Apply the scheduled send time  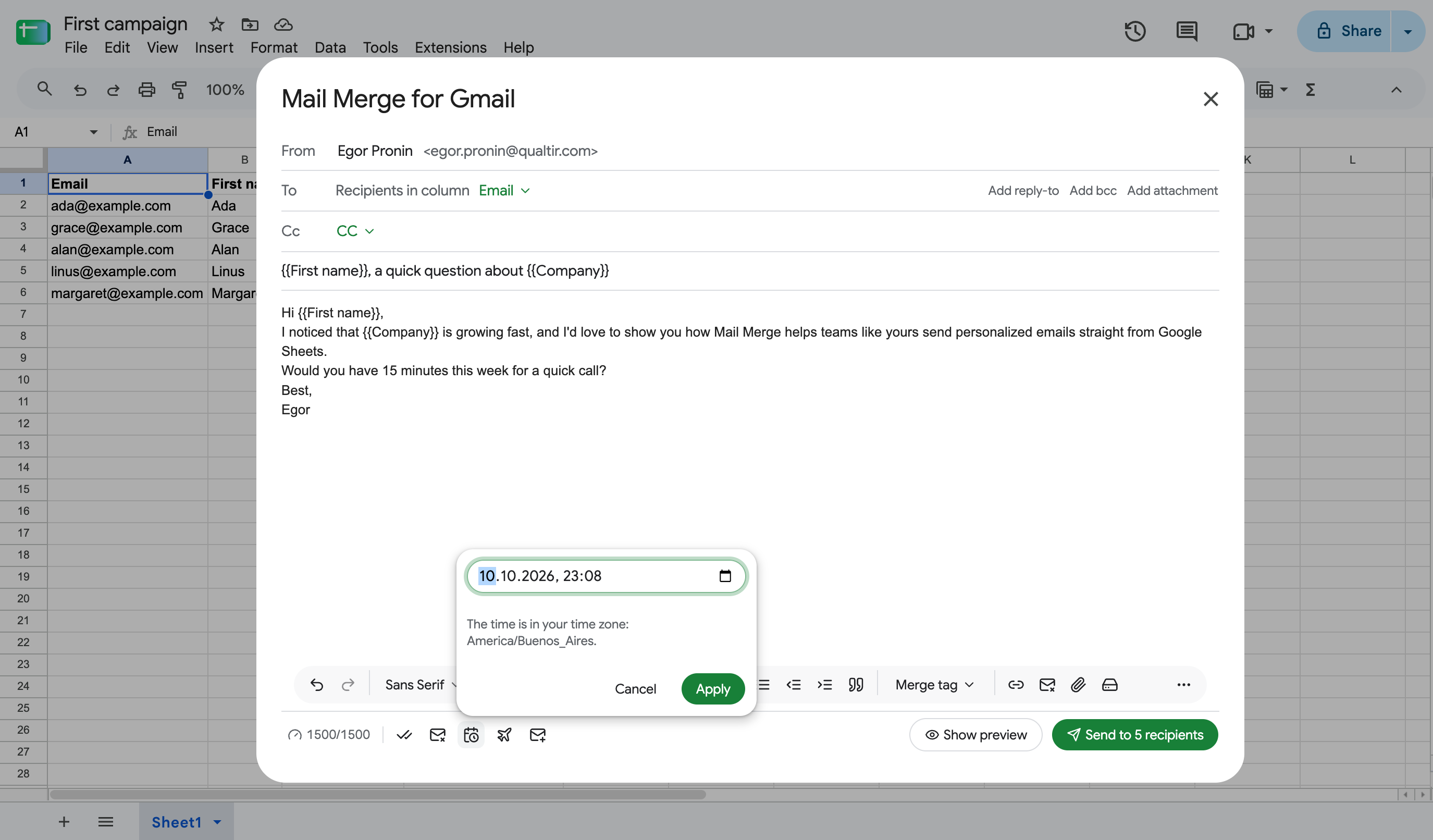(x=713, y=689)
